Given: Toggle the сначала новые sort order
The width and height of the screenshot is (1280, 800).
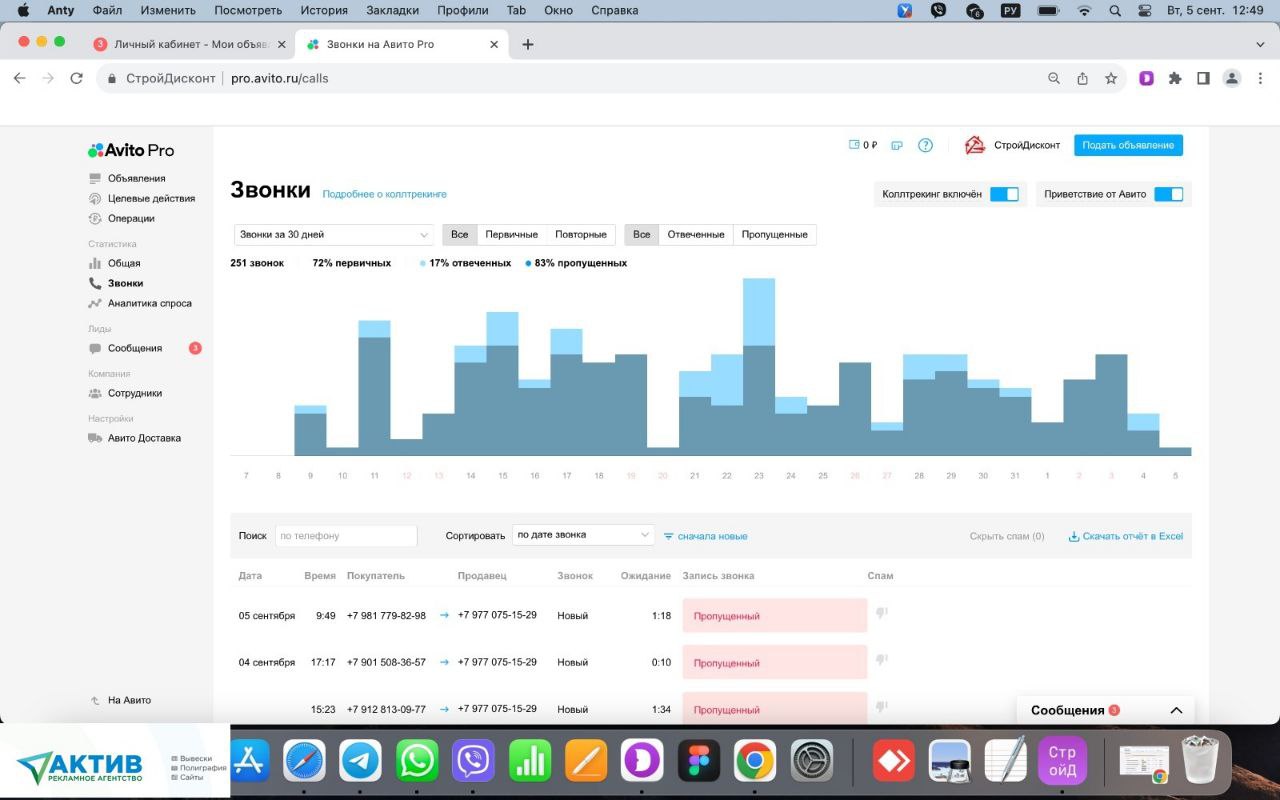Looking at the screenshot, I should pos(705,536).
